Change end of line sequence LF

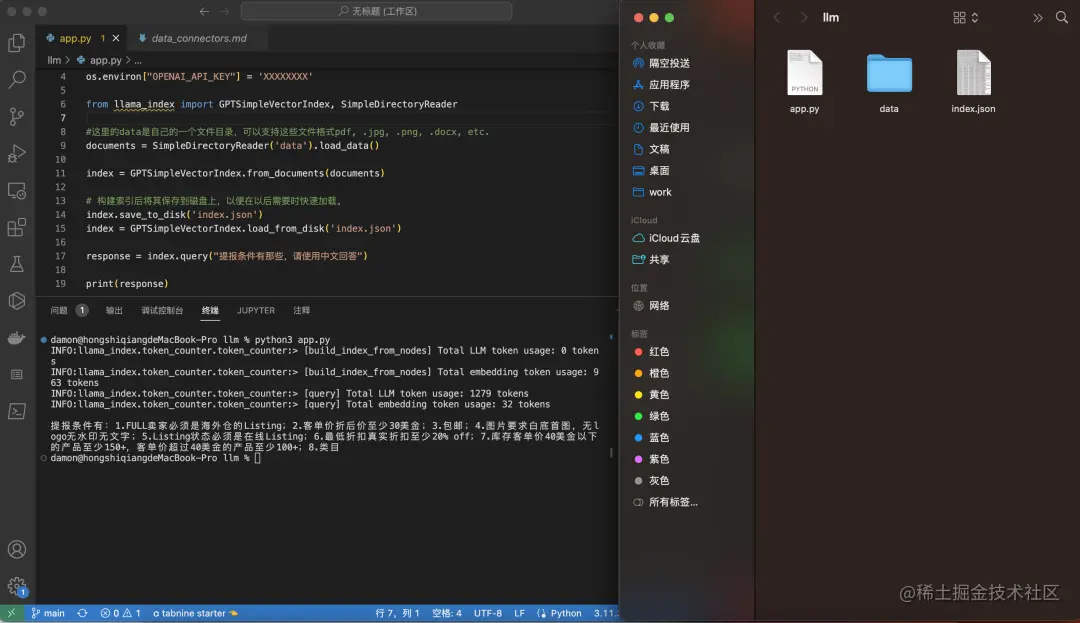(x=519, y=613)
